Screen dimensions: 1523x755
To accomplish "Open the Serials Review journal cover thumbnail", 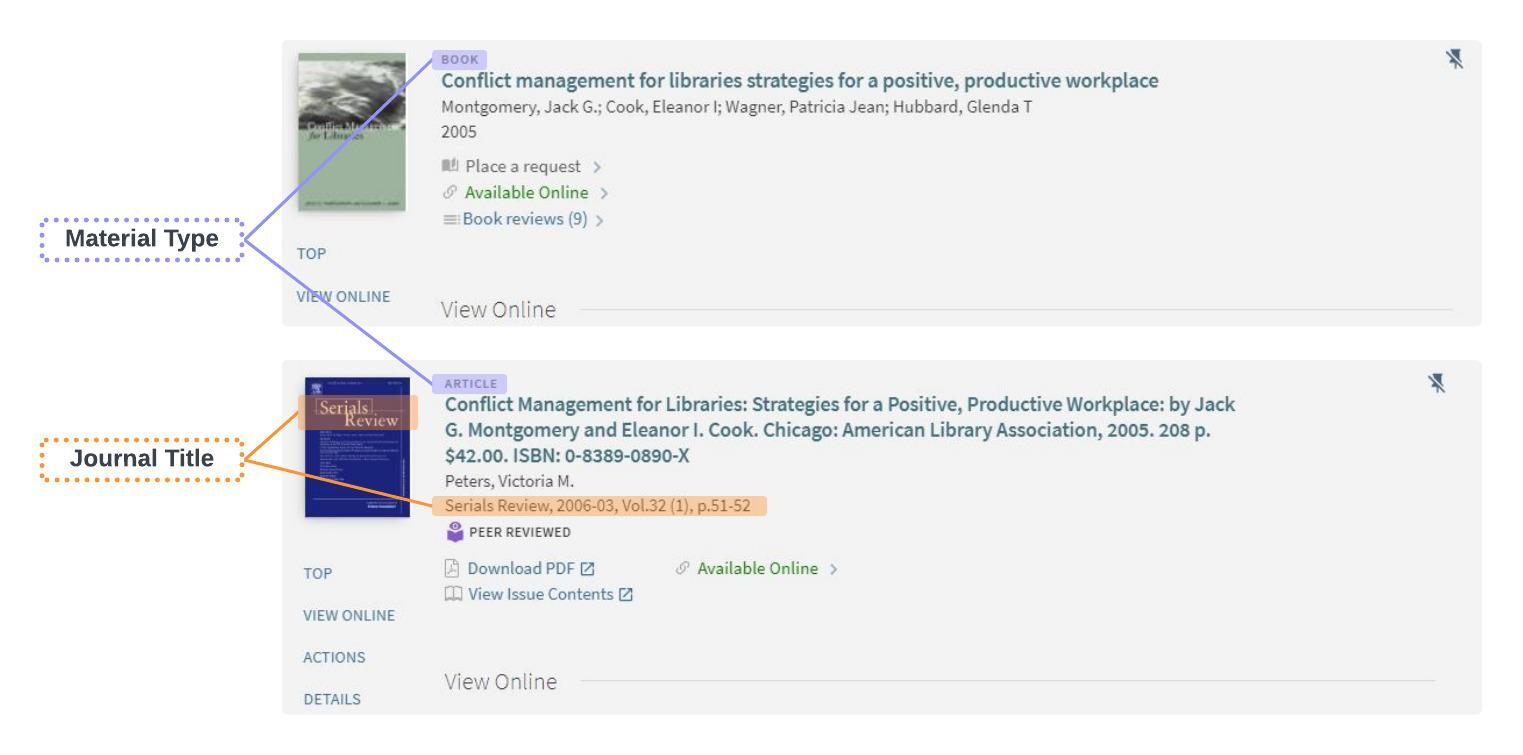I will (354, 448).
